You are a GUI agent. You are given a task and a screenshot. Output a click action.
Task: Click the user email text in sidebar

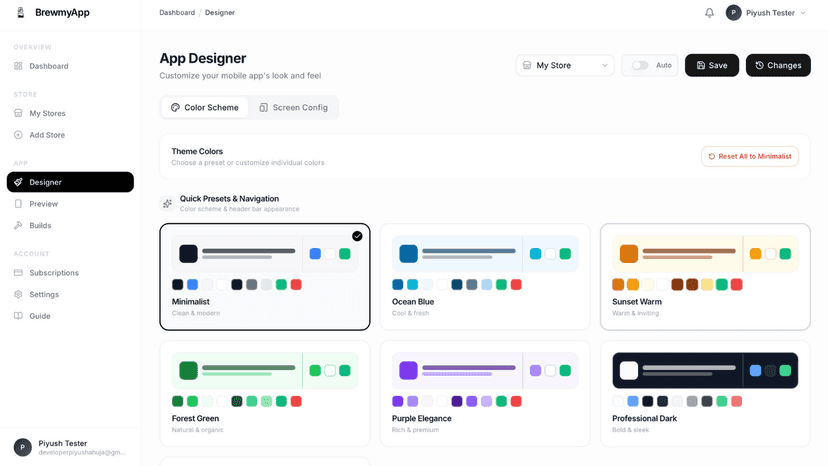coord(82,453)
